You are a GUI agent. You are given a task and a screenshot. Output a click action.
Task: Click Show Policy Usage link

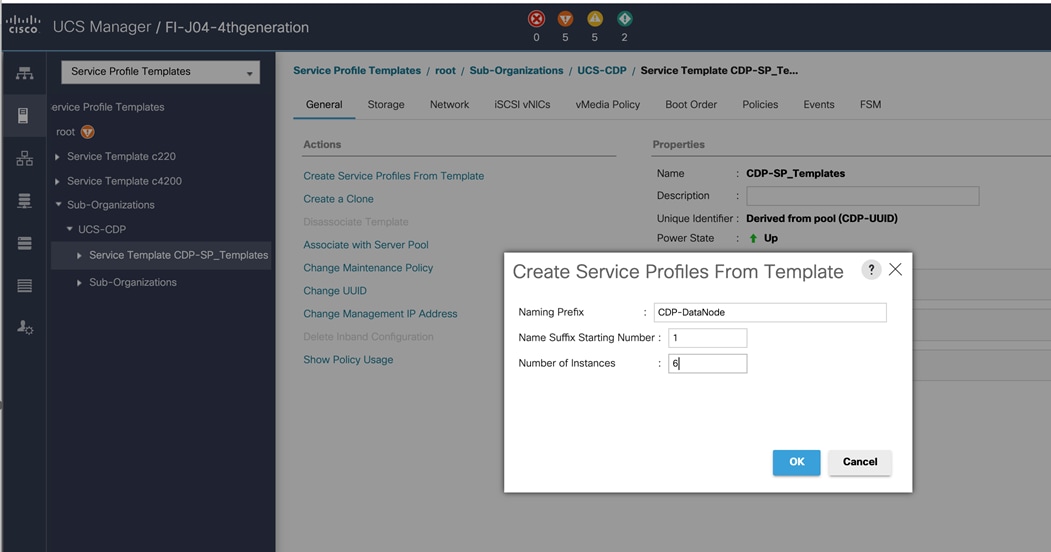pyautogui.click(x=348, y=360)
